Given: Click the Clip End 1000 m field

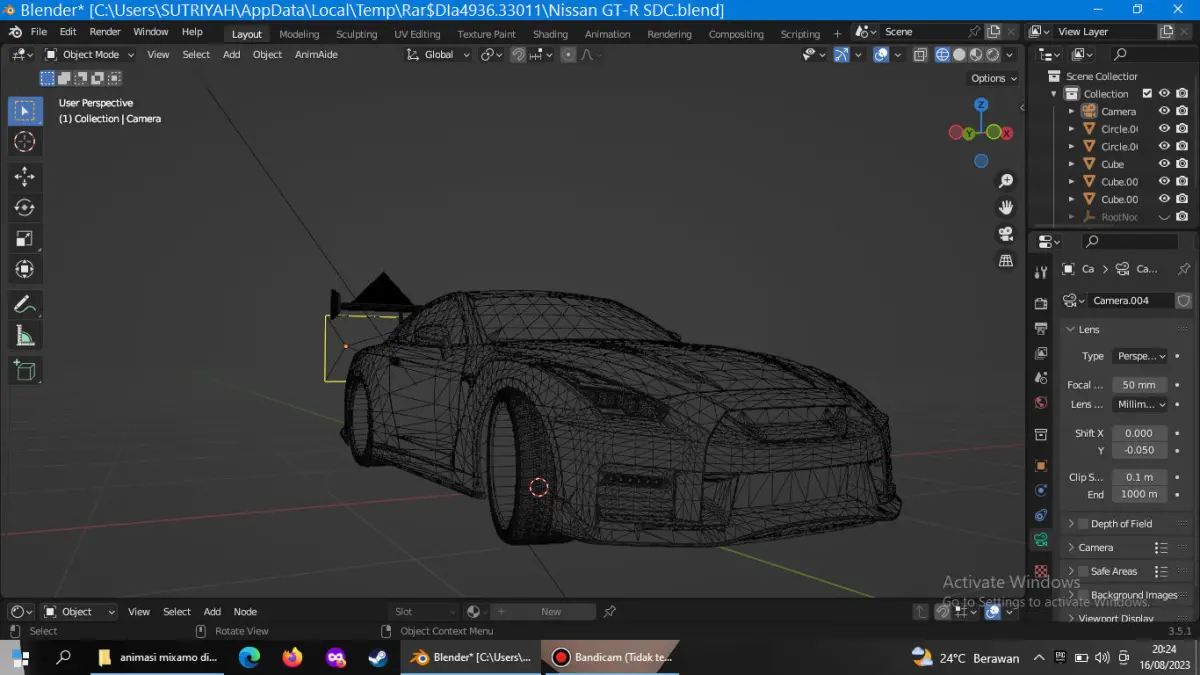Looking at the screenshot, I should tap(1139, 494).
